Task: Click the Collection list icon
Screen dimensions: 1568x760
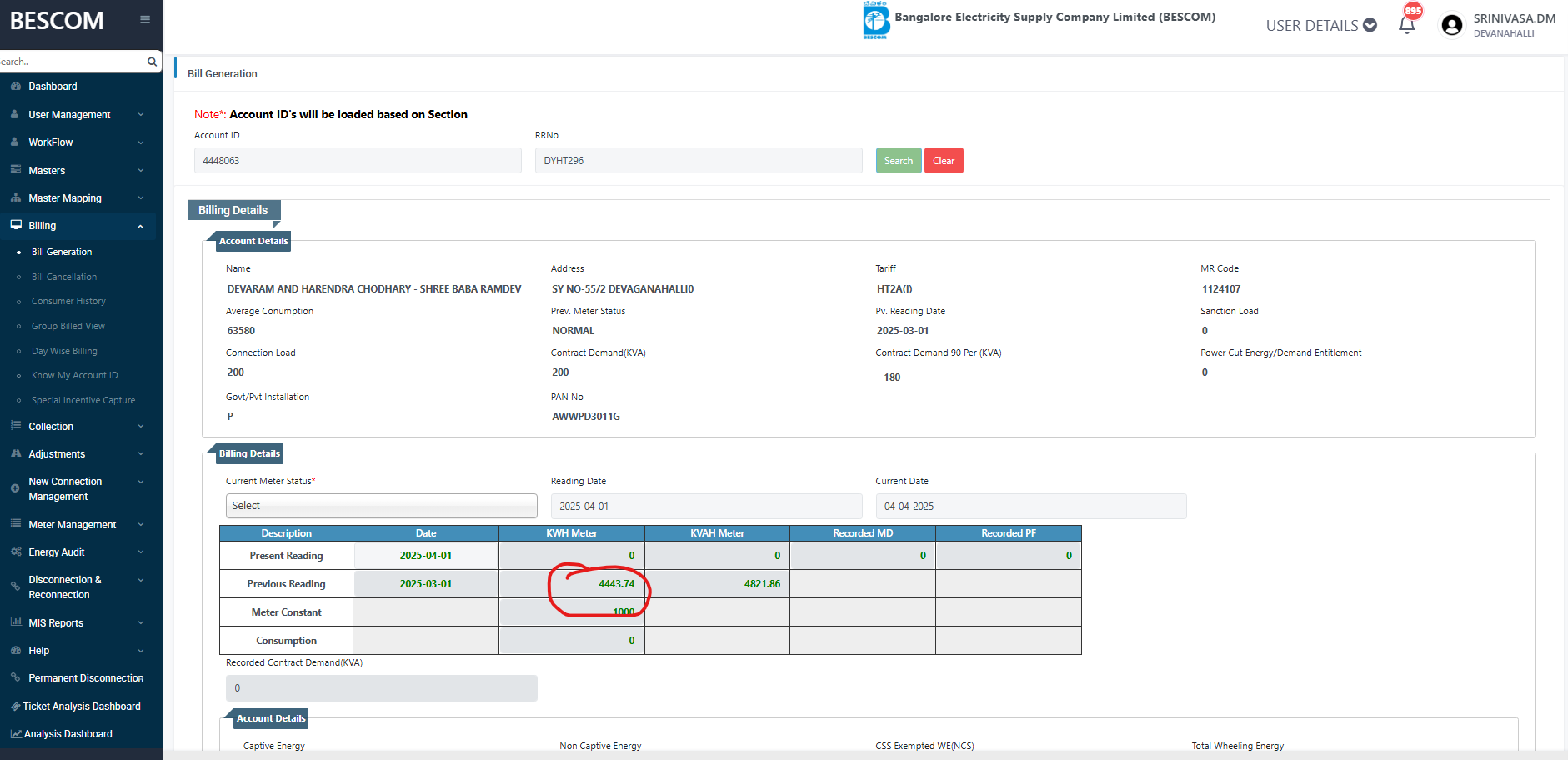Action: tap(16, 425)
